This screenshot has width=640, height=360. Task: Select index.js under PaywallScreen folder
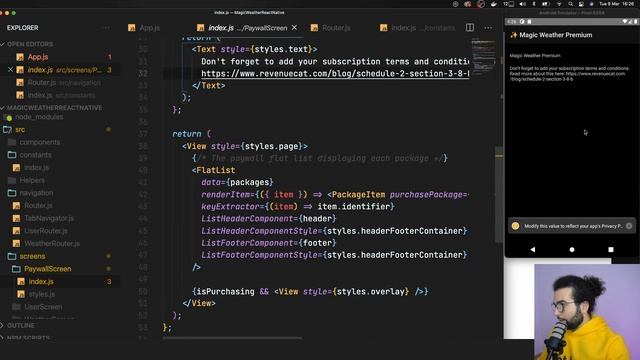36,281
